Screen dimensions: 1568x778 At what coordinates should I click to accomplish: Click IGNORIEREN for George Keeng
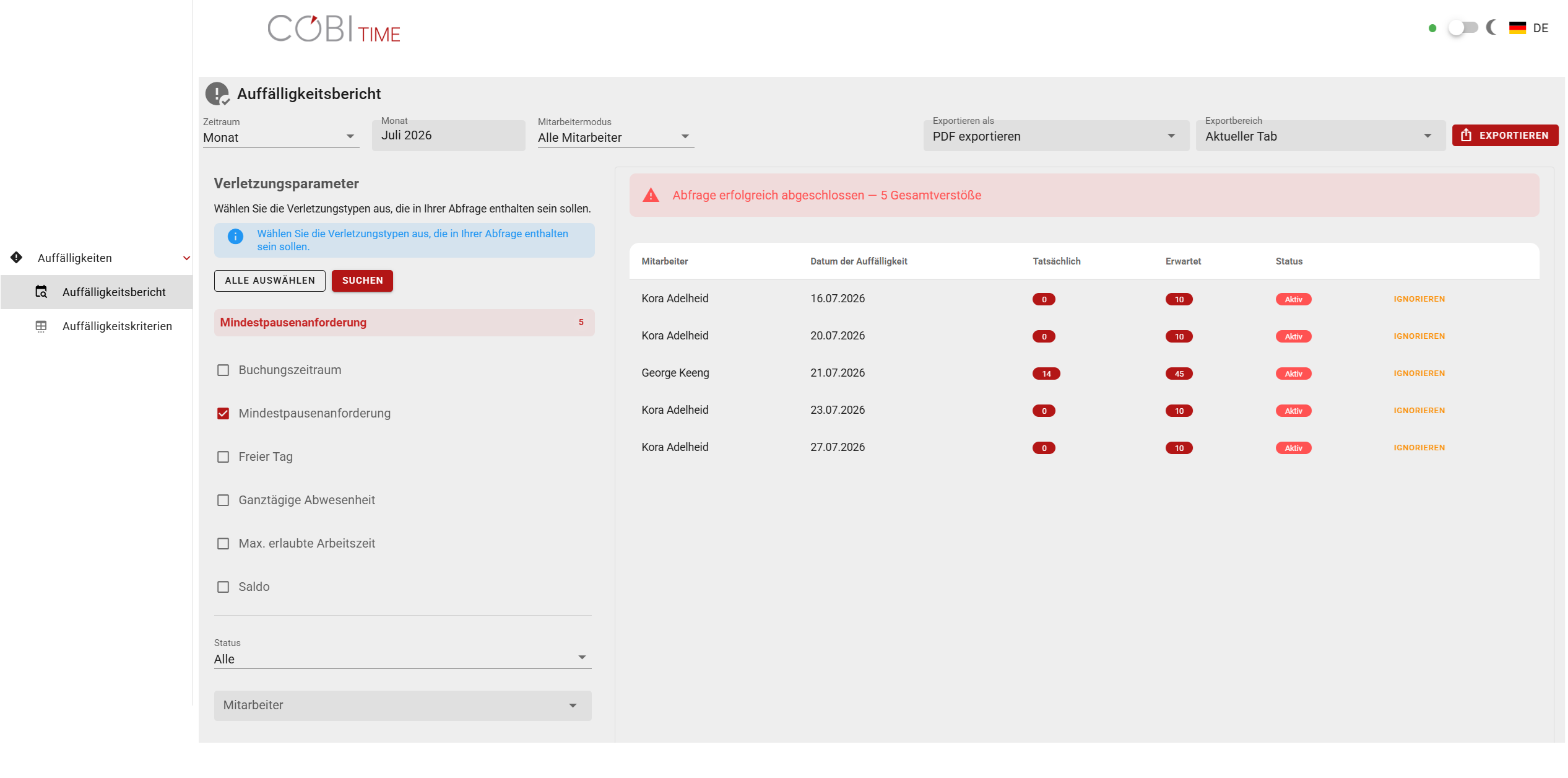(1419, 373)
